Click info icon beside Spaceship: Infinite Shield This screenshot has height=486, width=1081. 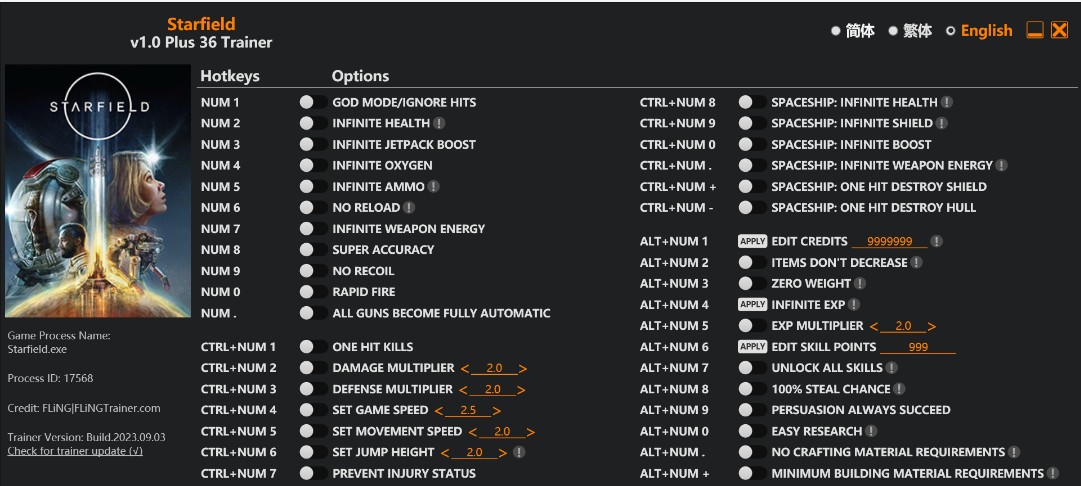(942, 123)
